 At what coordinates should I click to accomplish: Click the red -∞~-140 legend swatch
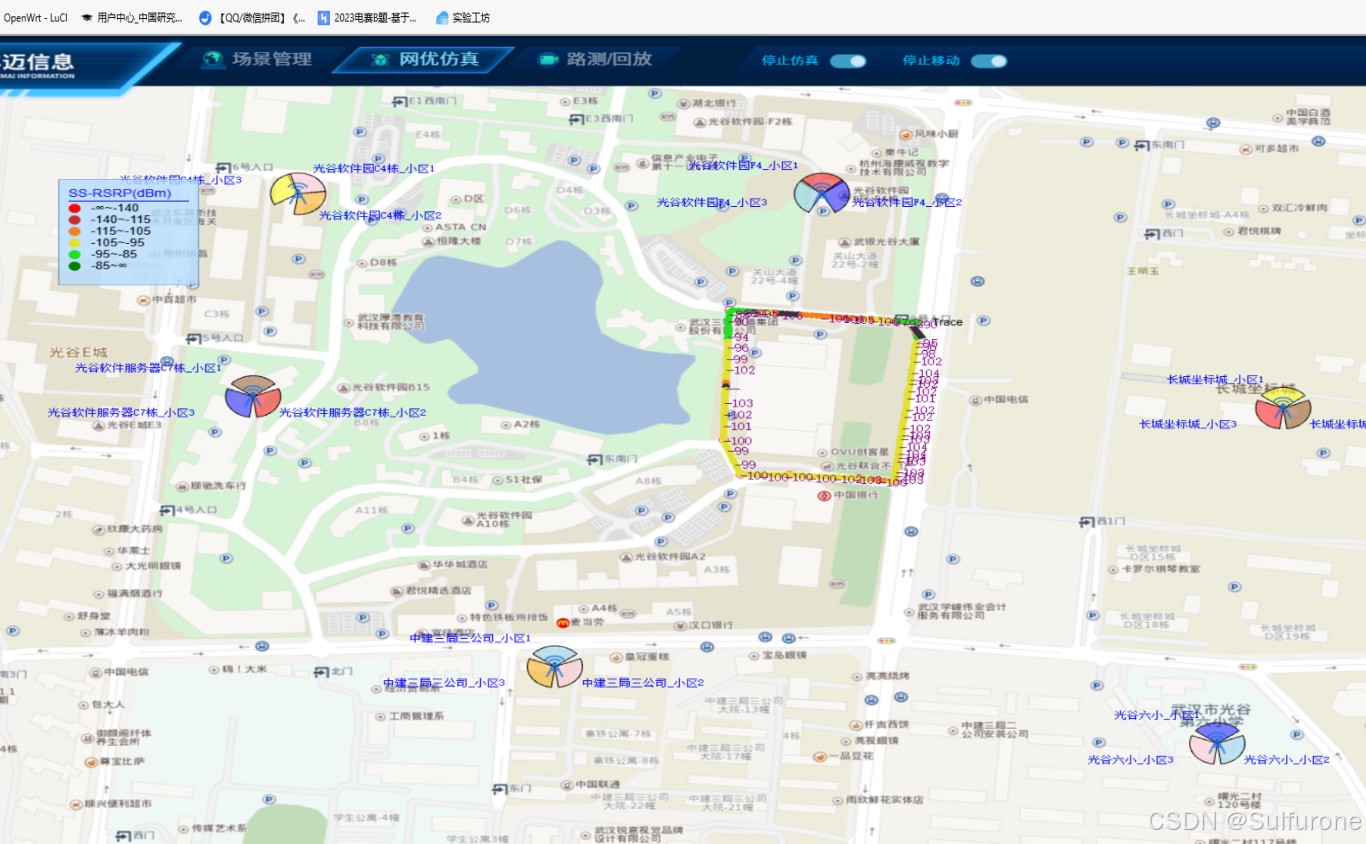(74, 208)
